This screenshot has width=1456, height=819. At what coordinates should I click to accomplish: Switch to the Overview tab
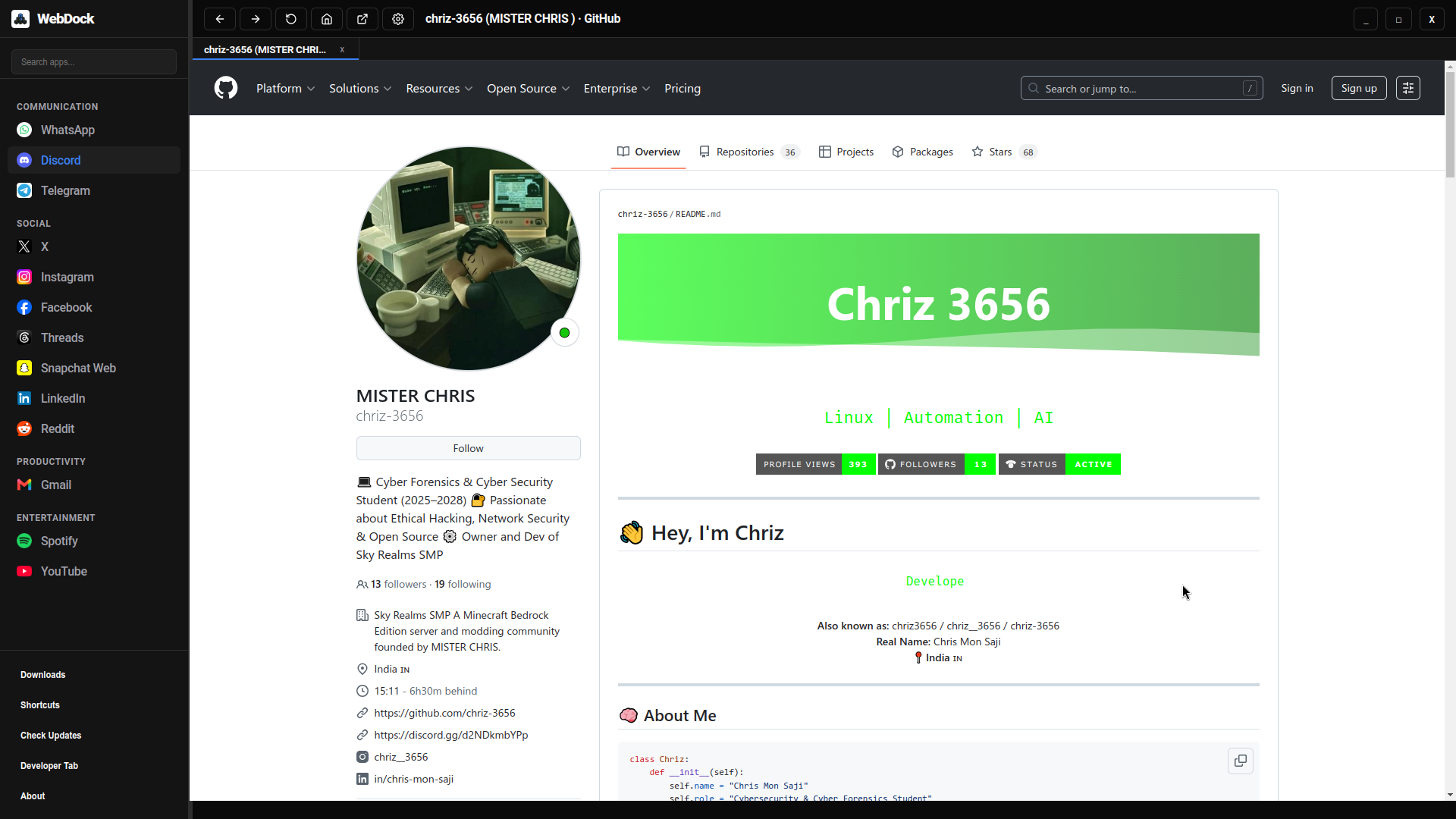[648, 152]
